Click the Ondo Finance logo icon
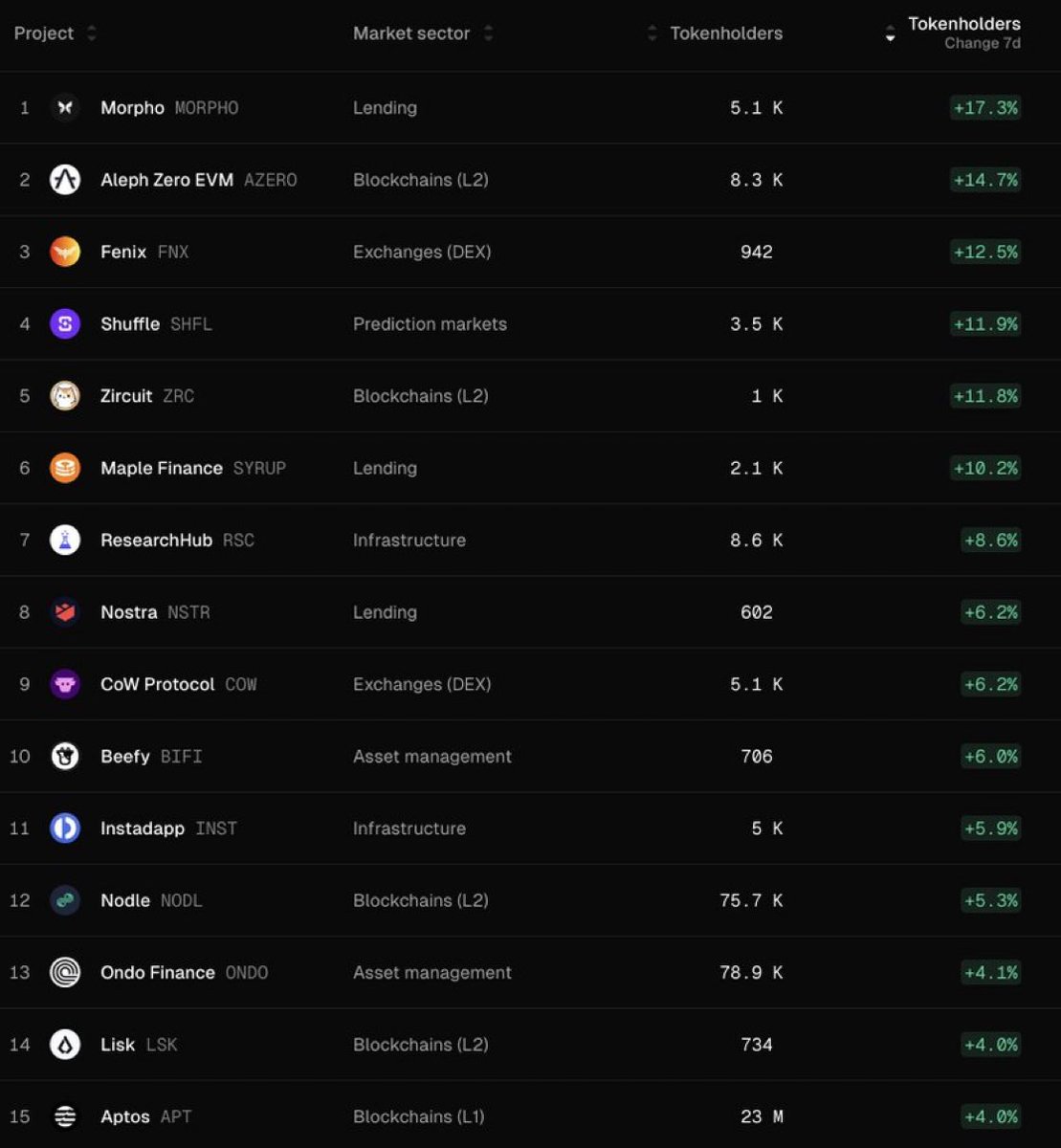1061x1148 pixels. (65, 973)
